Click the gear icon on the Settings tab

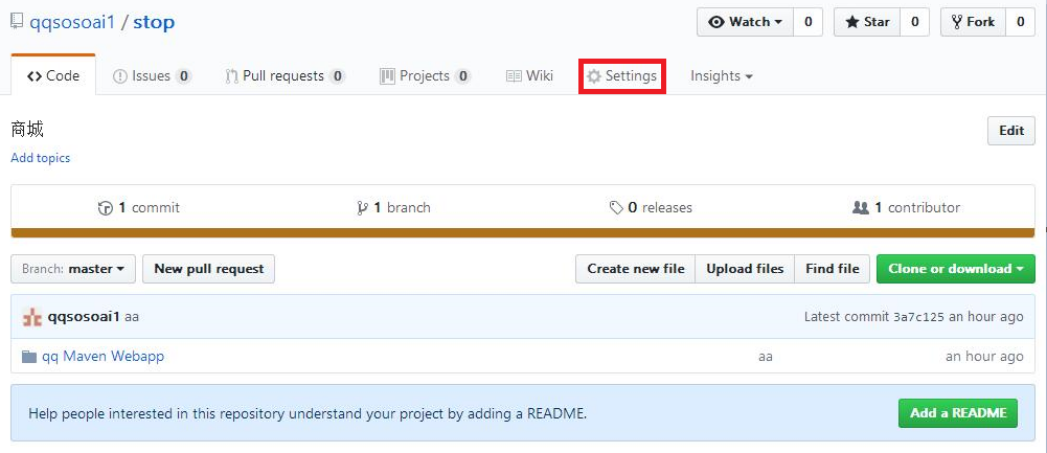click(594, 76)
